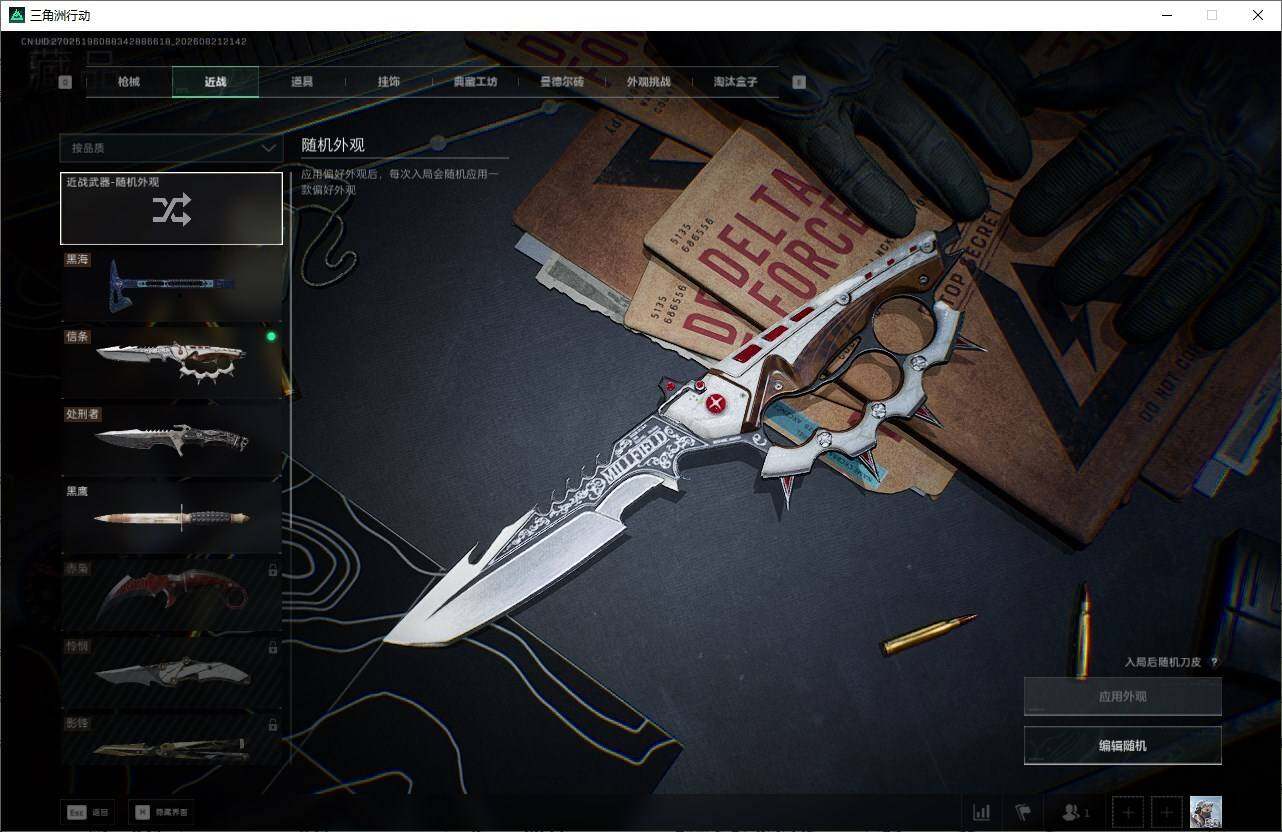Viewport: 1282px width, 832px height.
Task: Switch to the 曼德尔砖 tab
Action: (x=562, y=82)
